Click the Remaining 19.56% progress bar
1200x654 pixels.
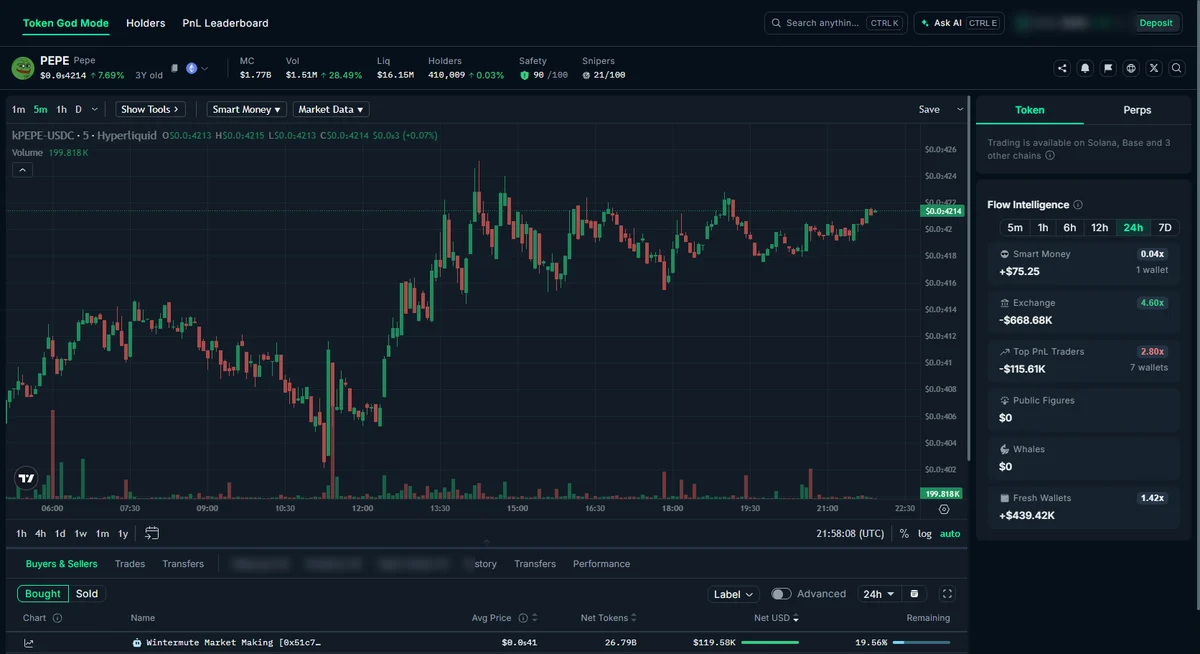[x=920, y=642]
